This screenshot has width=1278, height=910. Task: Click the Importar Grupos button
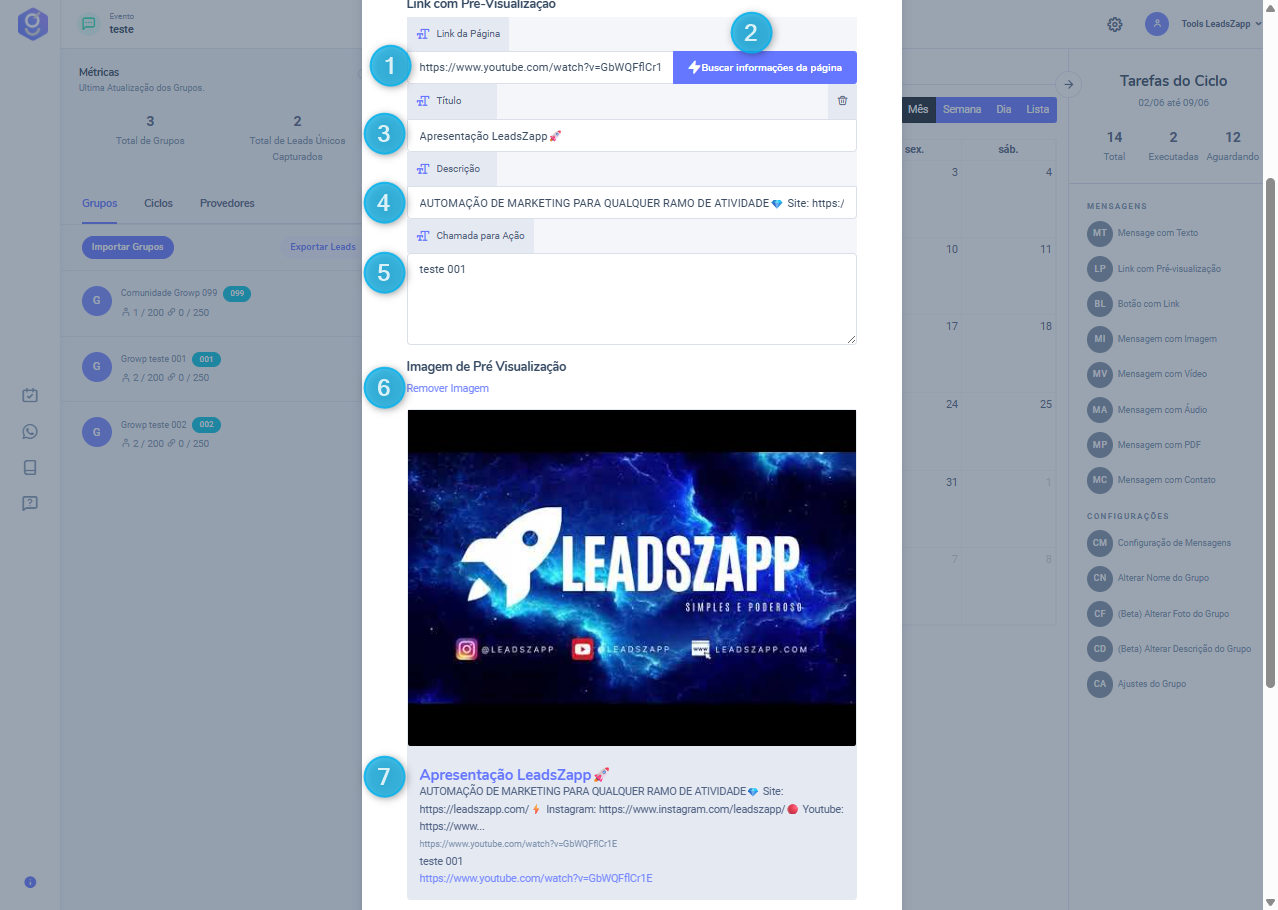coord(128,247)
